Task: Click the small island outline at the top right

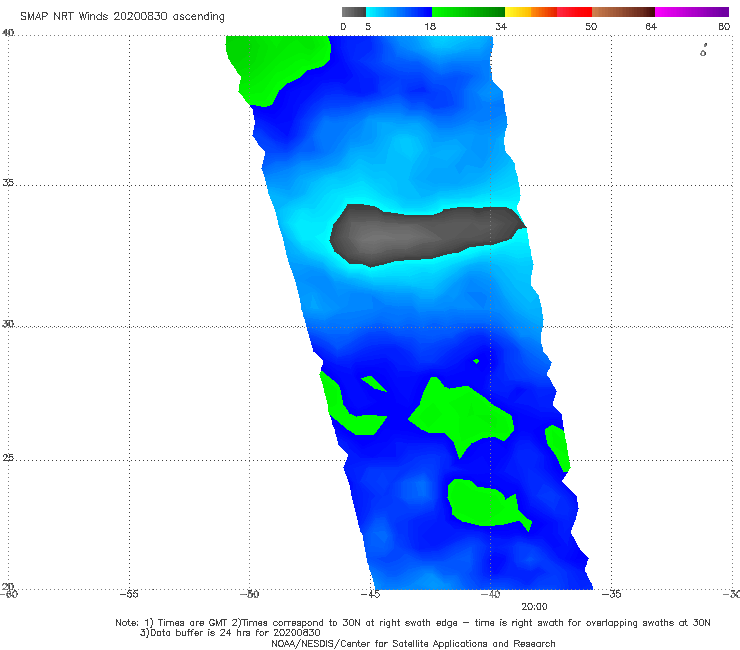Action: pos(703,50)
